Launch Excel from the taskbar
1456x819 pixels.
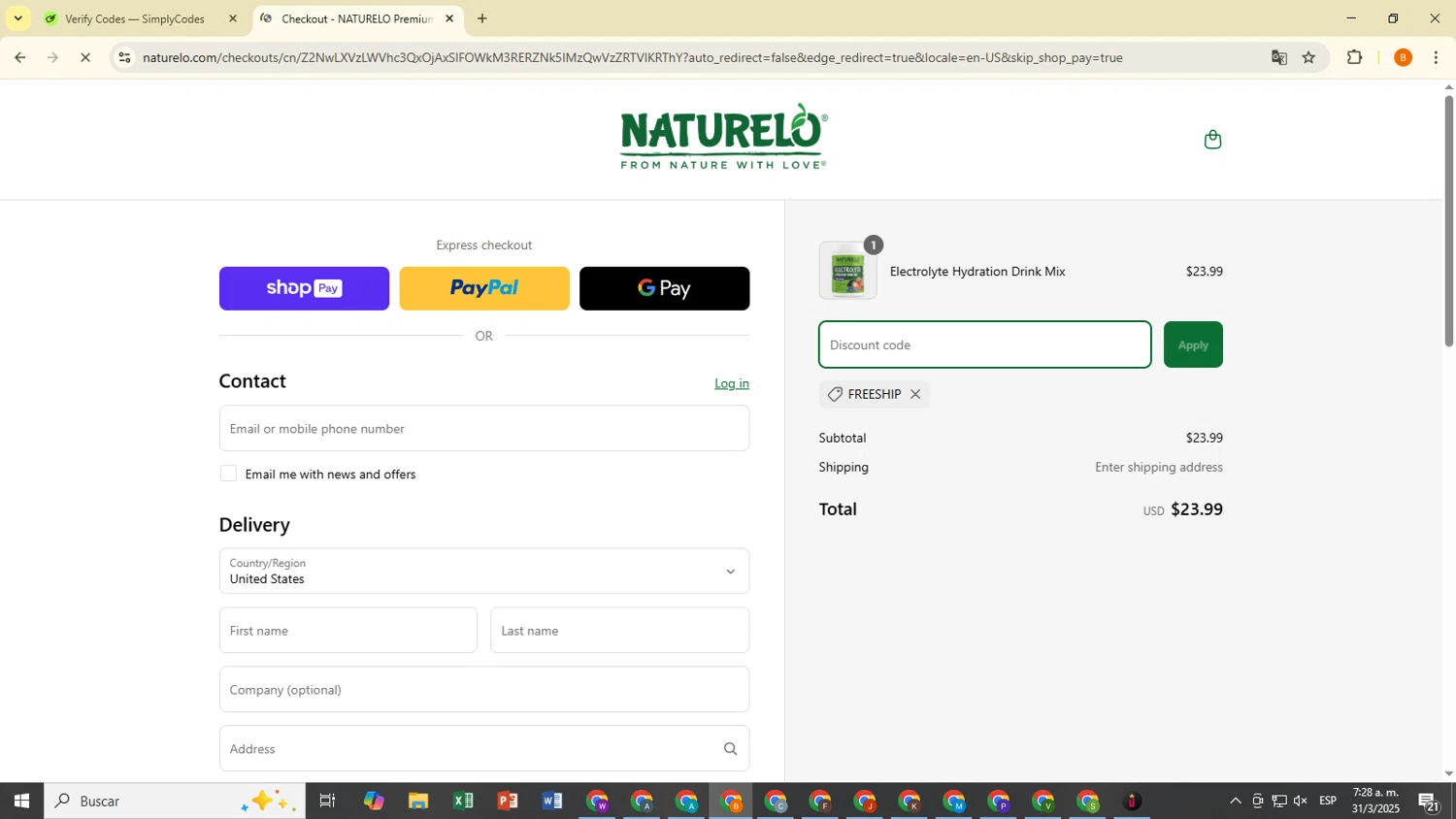(x=463, y=801)
